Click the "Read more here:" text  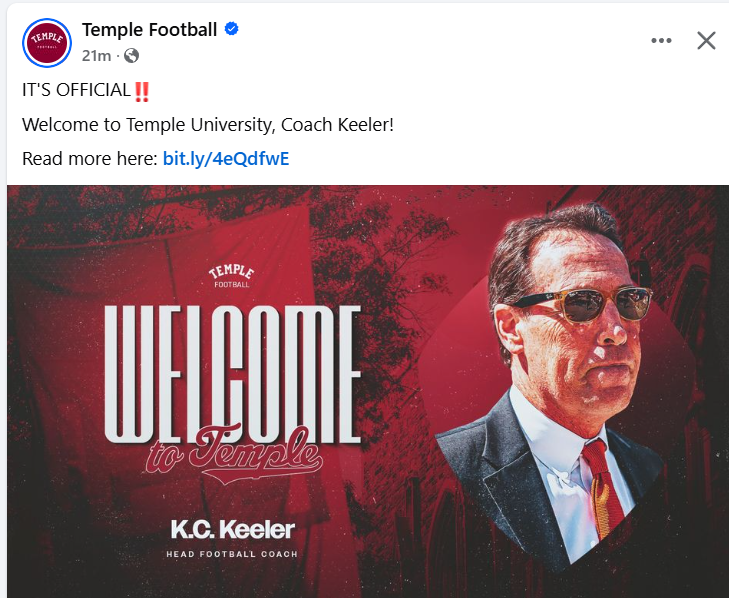(89, 158)
